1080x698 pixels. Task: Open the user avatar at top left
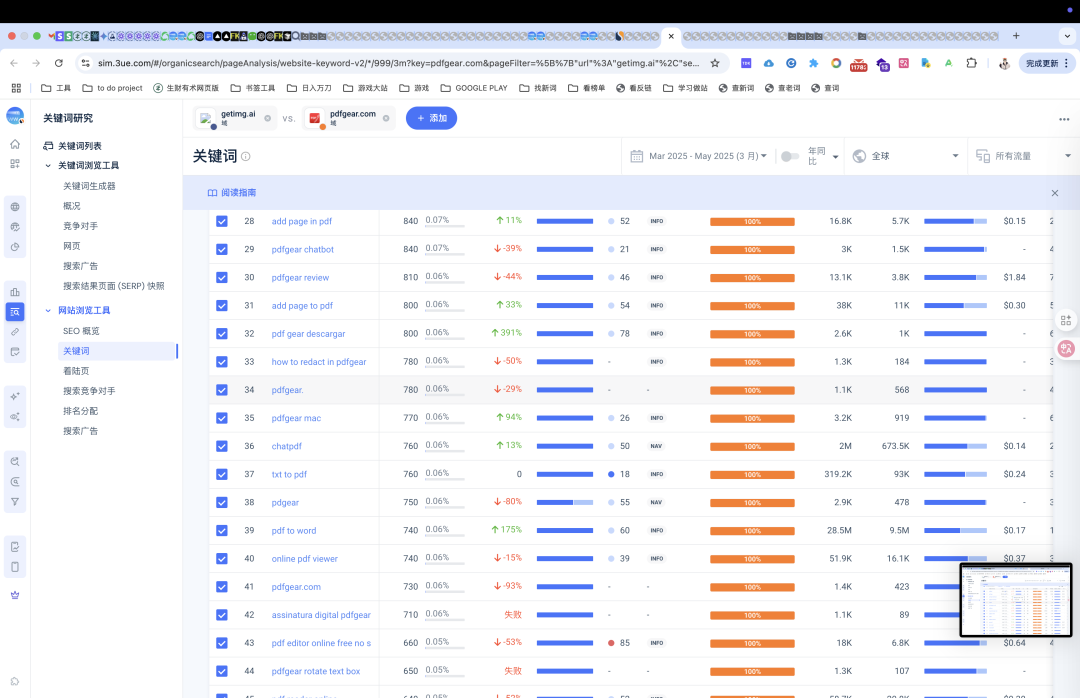tap(15, 116)
